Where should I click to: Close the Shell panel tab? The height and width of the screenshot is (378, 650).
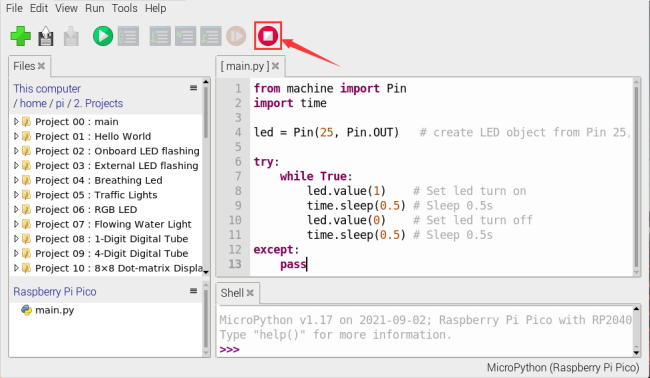tap(250, 293)
